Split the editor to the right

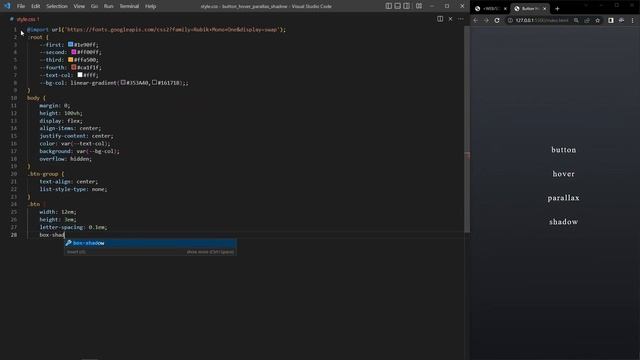click(440, 19)
